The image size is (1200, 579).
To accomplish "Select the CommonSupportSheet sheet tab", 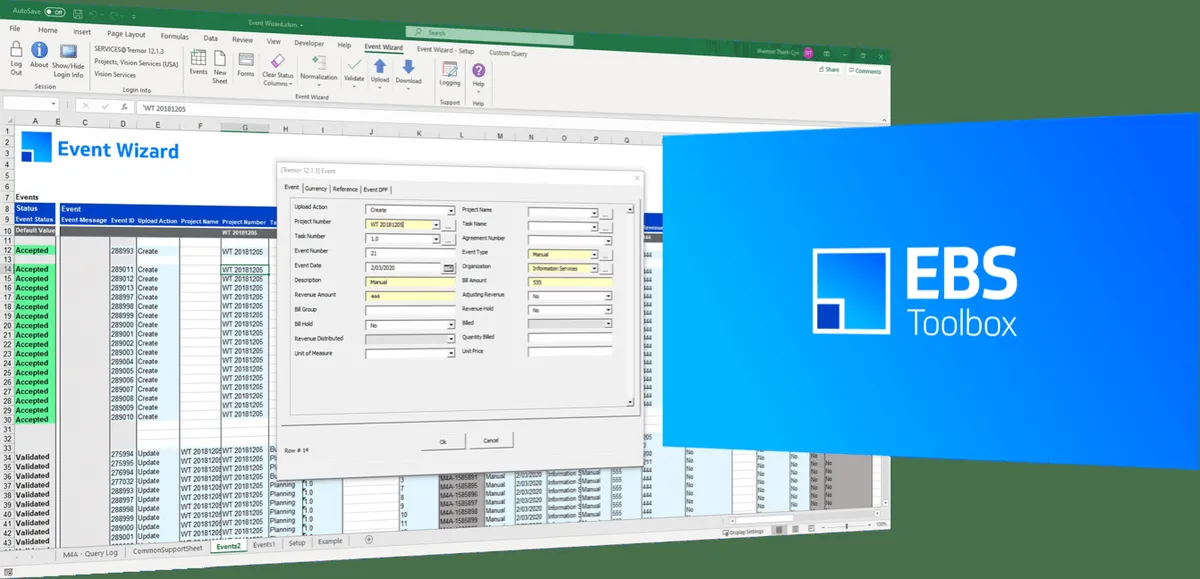I will coord(166,549).
